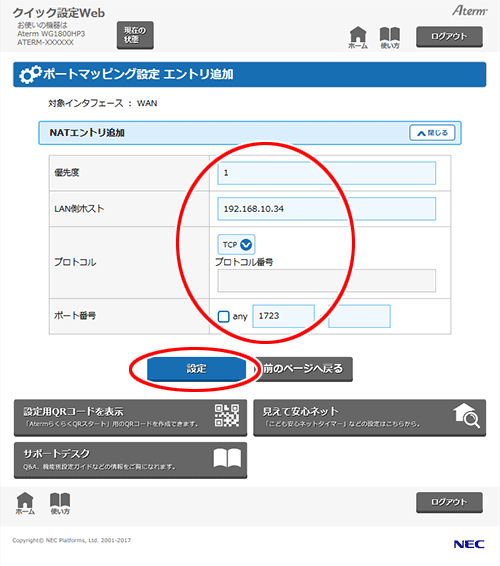Click the 対象インタフェース：WAN text
Viewport: 500px width, 566px height.
(x=103, y=103)
